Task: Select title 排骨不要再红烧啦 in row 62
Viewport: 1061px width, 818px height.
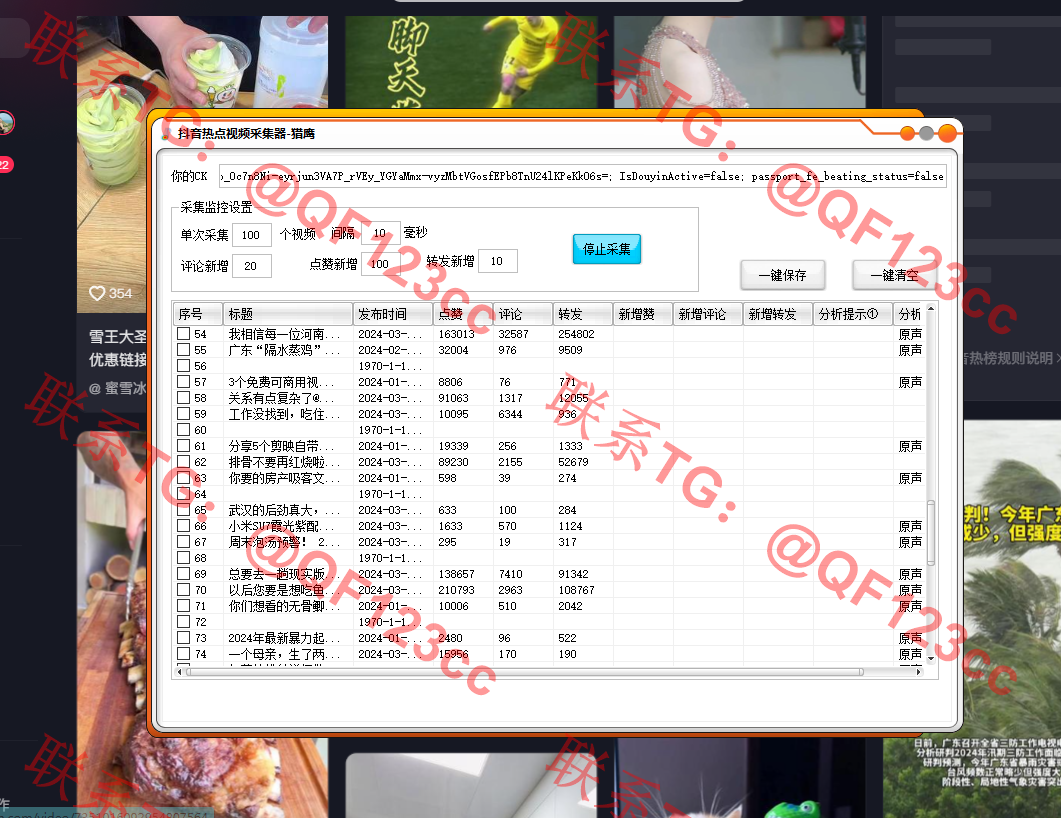Action: 284,461
